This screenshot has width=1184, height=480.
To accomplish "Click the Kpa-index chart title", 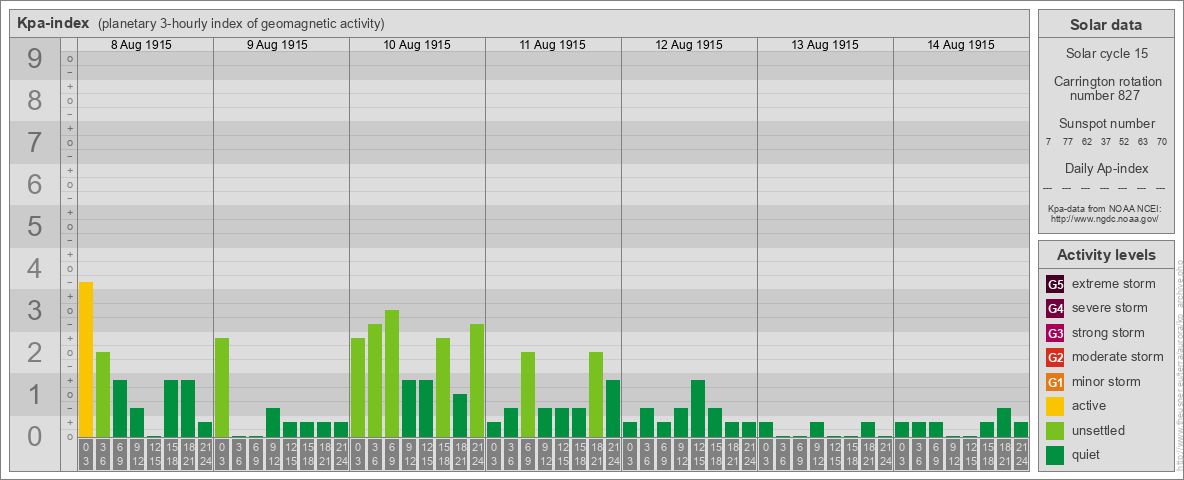I will pos(53,23).
